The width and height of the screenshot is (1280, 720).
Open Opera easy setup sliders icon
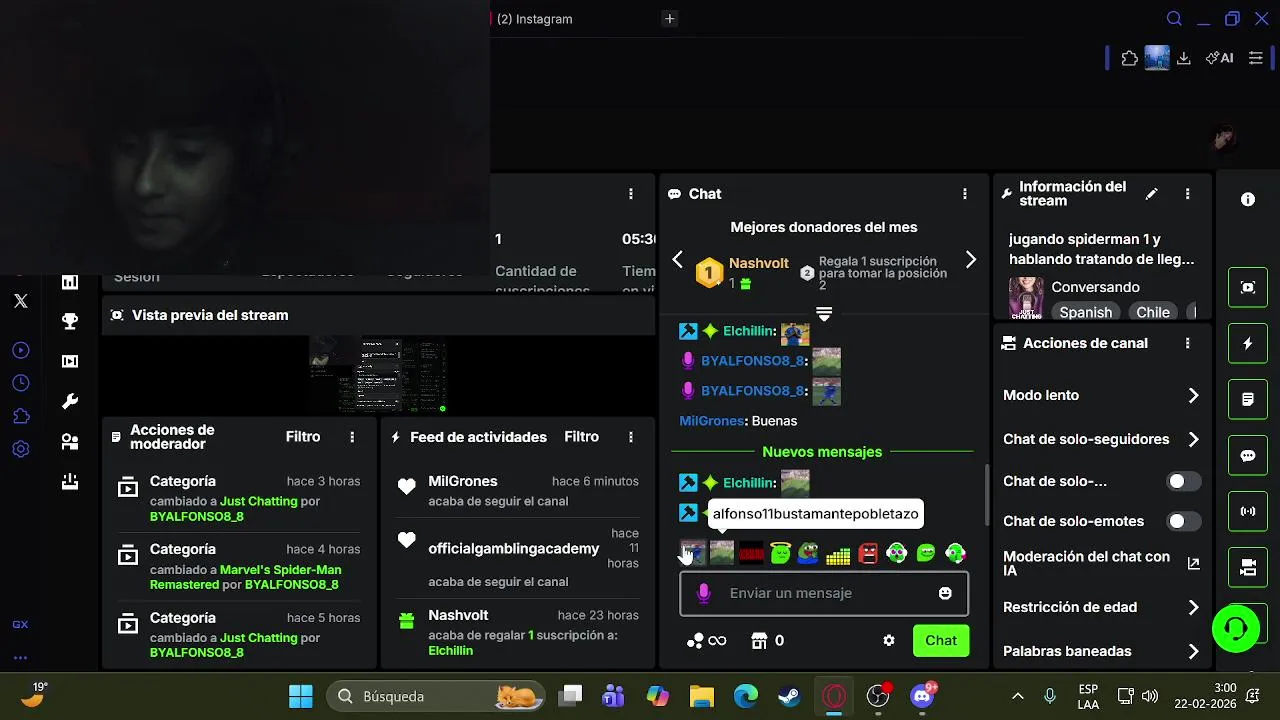coord(1256,58)
